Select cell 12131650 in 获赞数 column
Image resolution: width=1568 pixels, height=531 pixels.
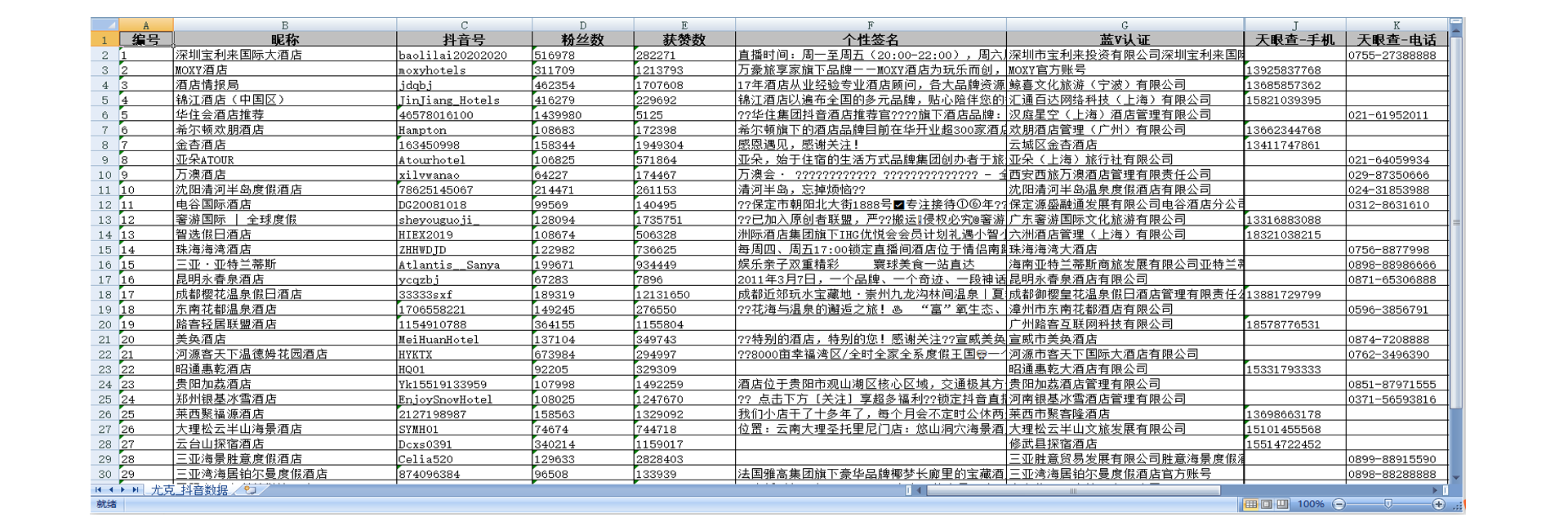tap(684, 294)
